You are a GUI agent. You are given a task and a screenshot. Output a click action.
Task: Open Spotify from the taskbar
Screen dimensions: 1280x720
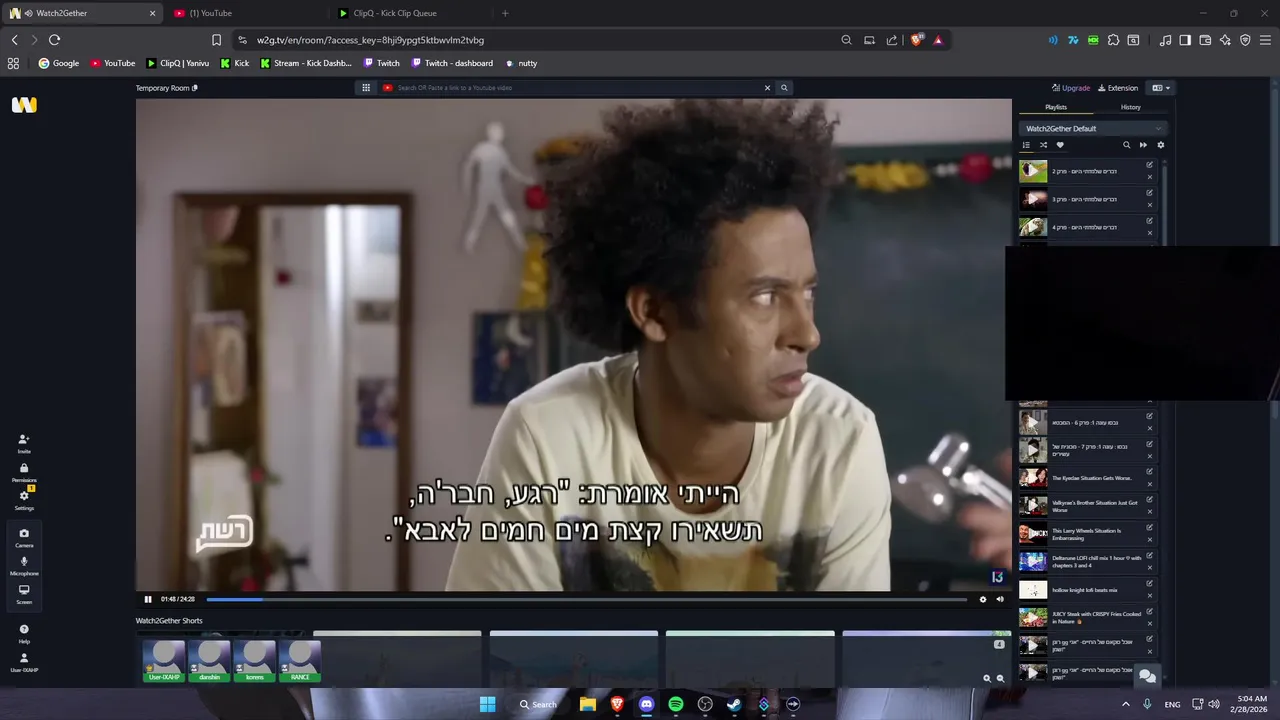676,704
